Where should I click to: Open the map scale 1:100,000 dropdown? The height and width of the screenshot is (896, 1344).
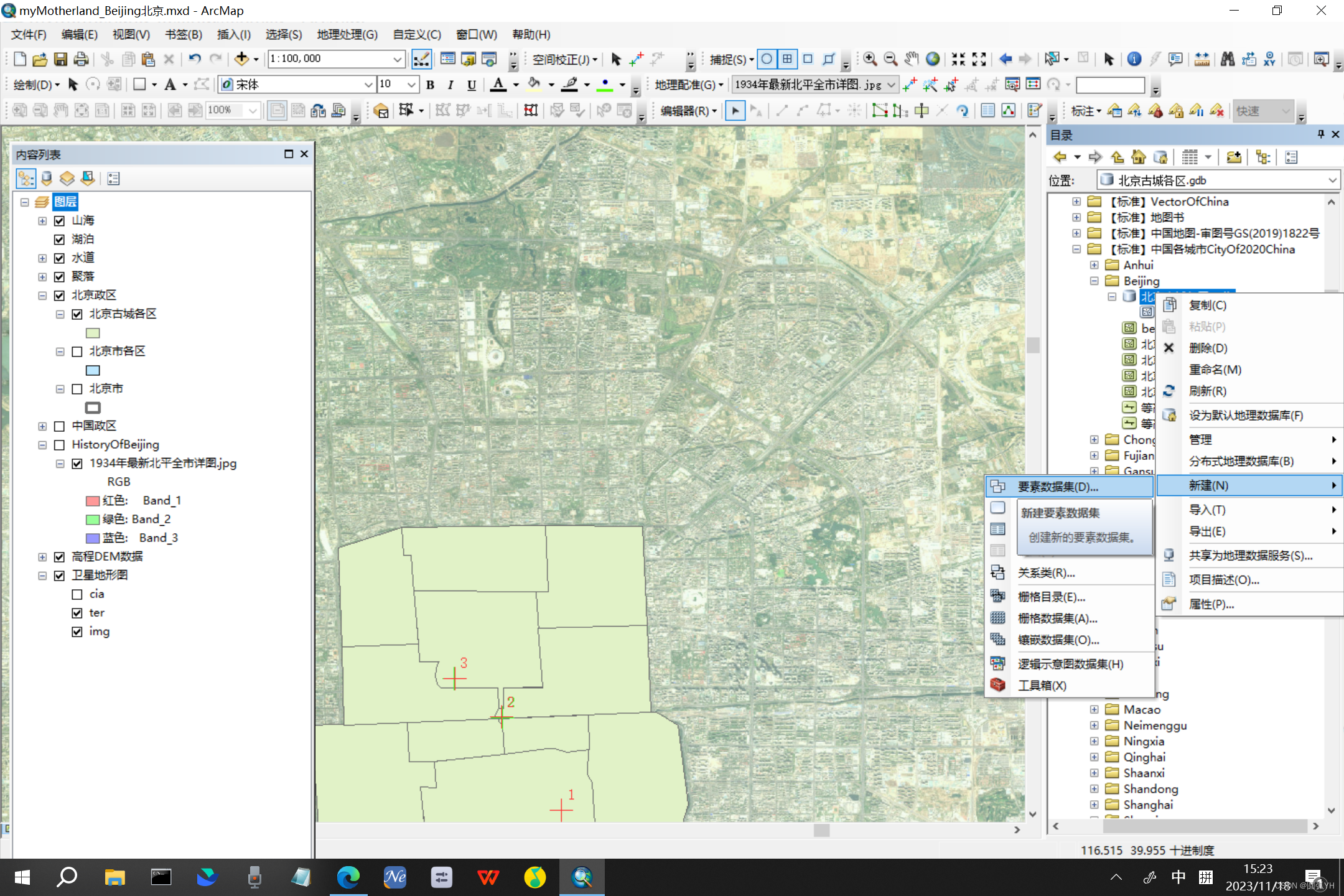click(x=398, y=59)
